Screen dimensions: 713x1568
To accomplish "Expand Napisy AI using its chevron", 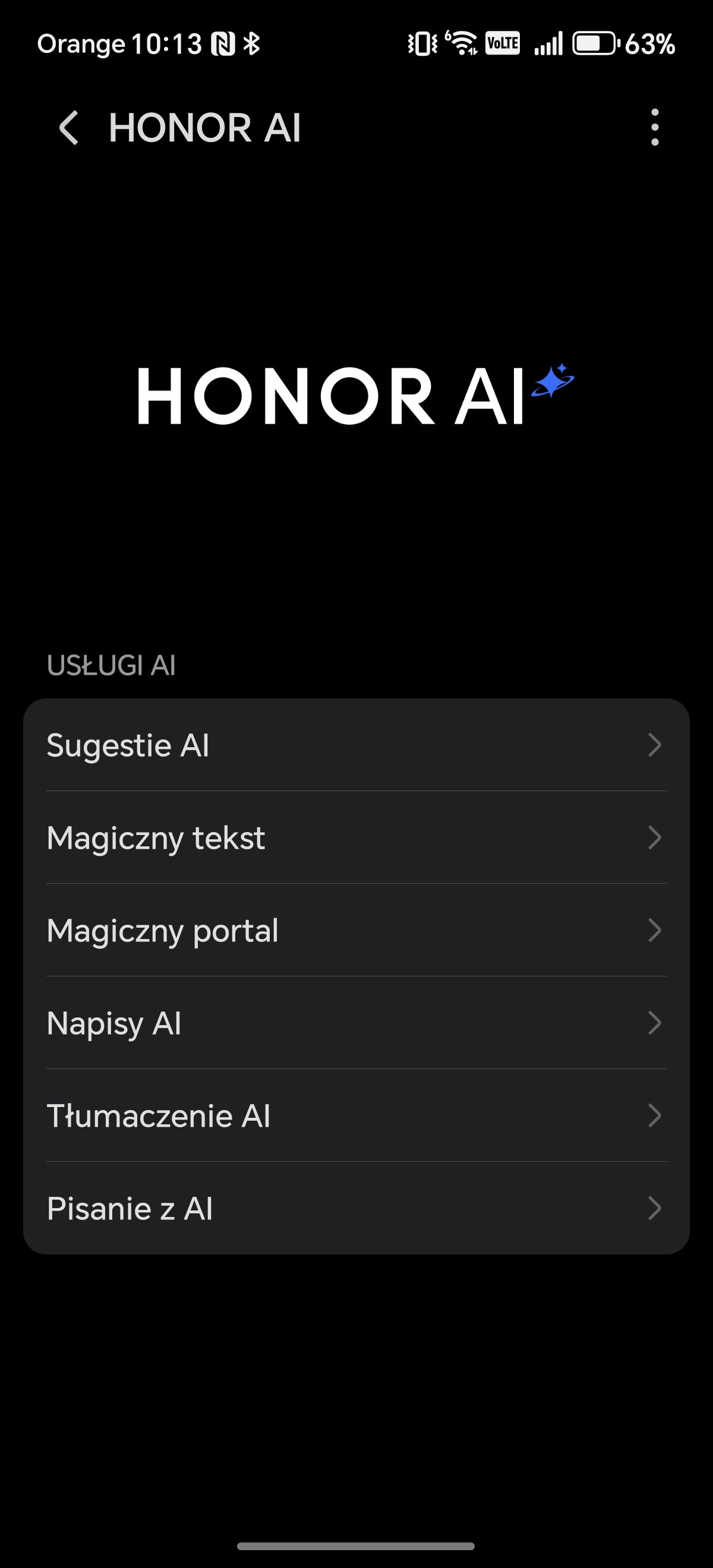I will point(655,1023).
